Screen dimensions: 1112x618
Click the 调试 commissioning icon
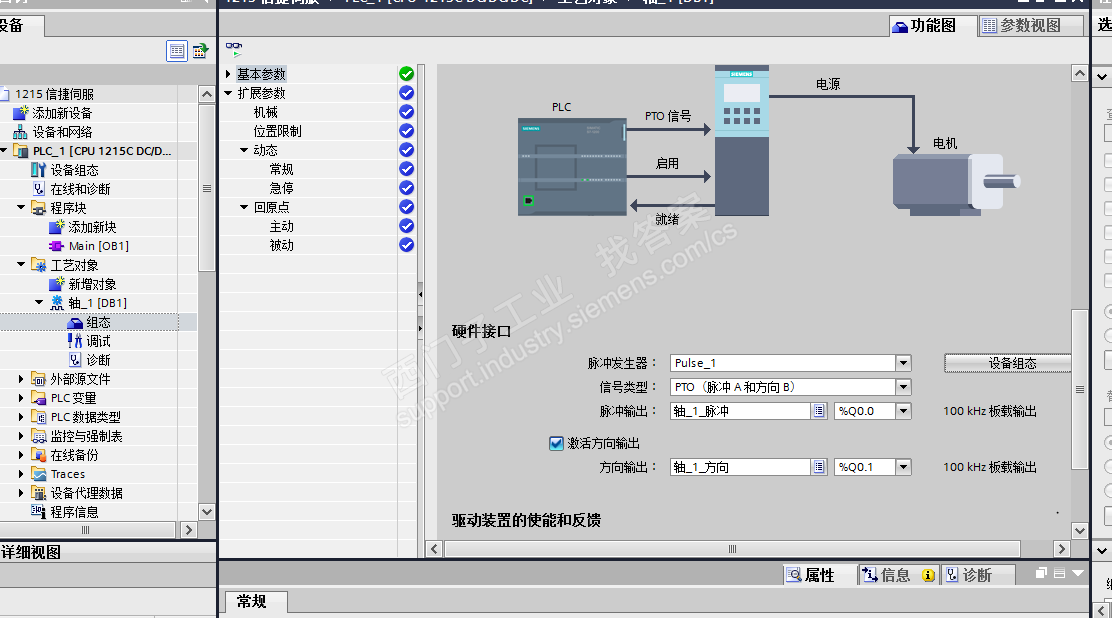tap(74, 341)
